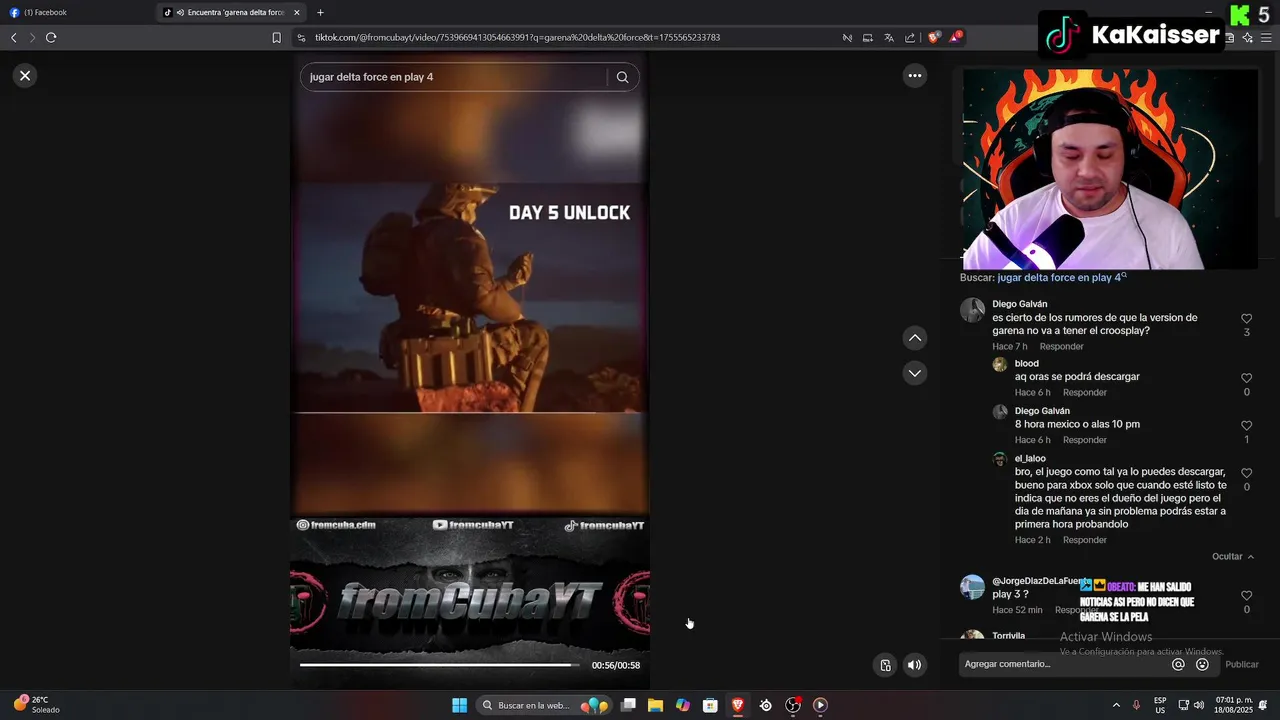1280x720 pixels.
Task: Open Microsoft Store from the taskbar
Action: pyautogui.click(x=710, y=705)
